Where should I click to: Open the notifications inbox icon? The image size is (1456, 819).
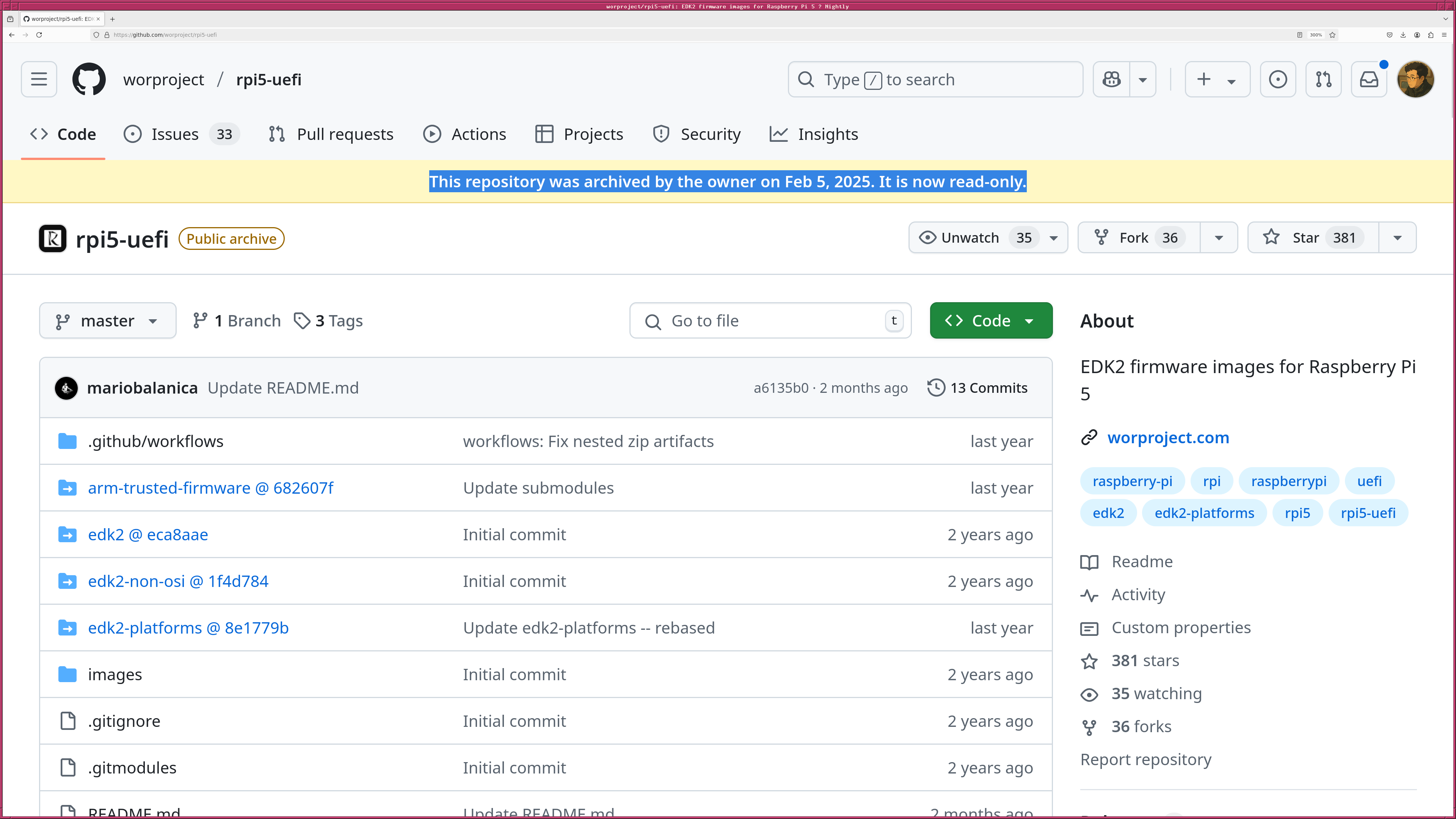(x=1368, y=79)
